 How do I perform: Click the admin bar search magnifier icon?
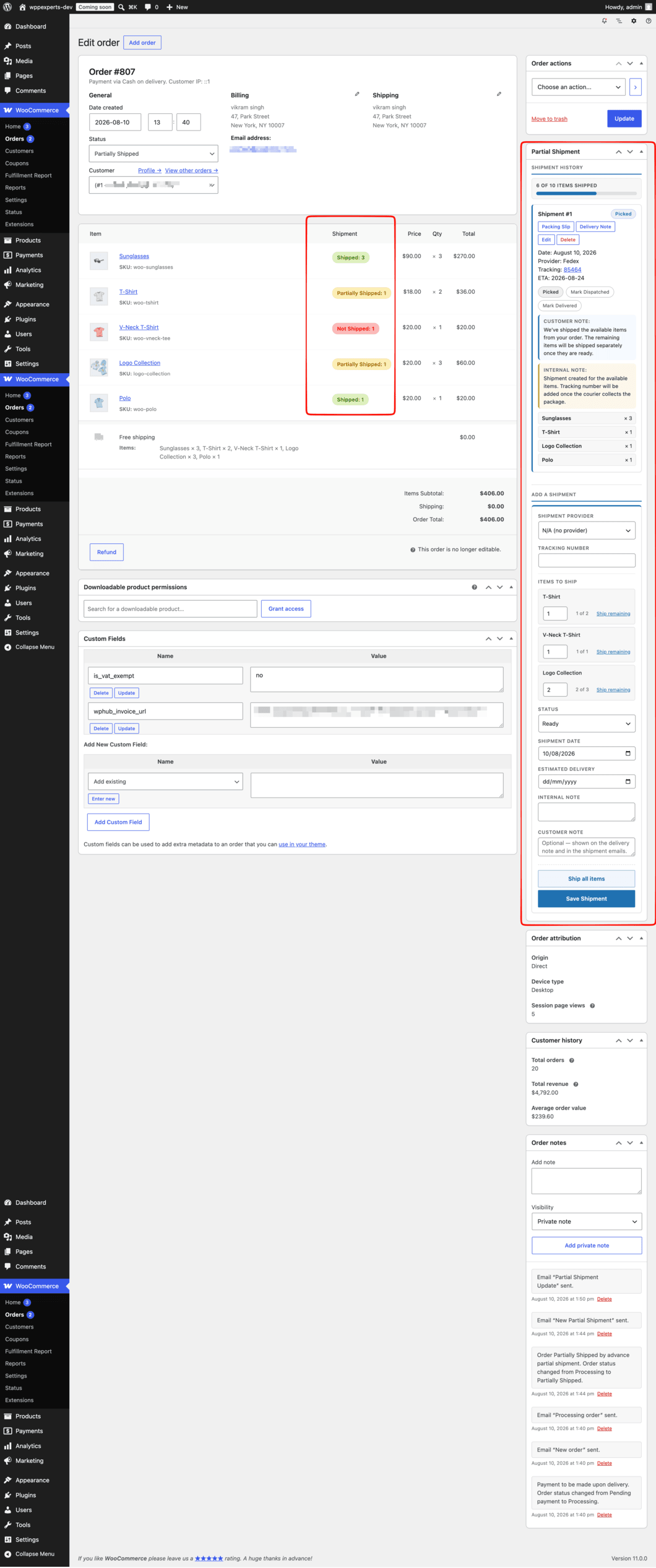pyautogui.click(x=121, y=7)
